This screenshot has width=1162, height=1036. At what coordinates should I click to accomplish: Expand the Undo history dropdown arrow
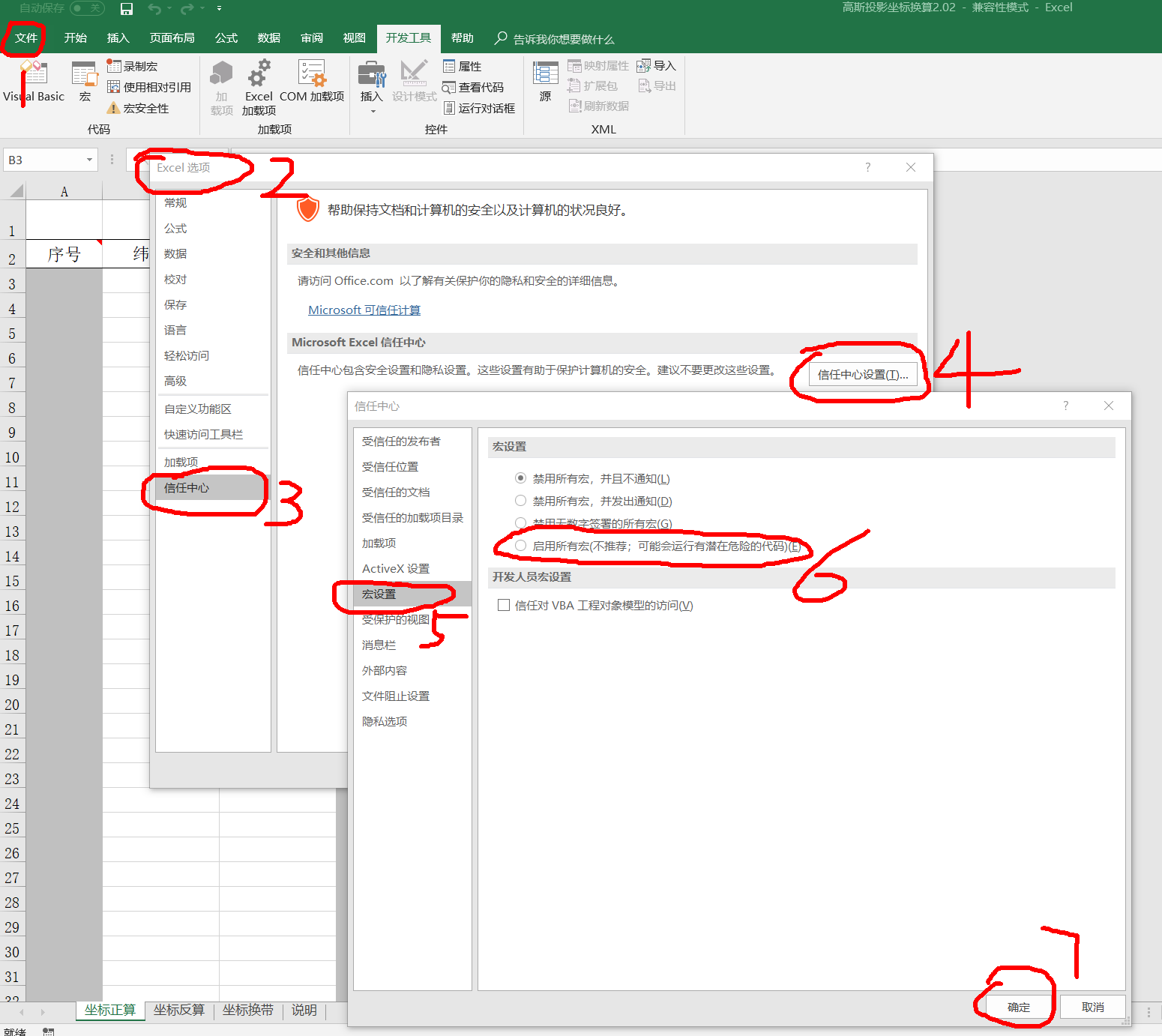(x=169, y=8)
